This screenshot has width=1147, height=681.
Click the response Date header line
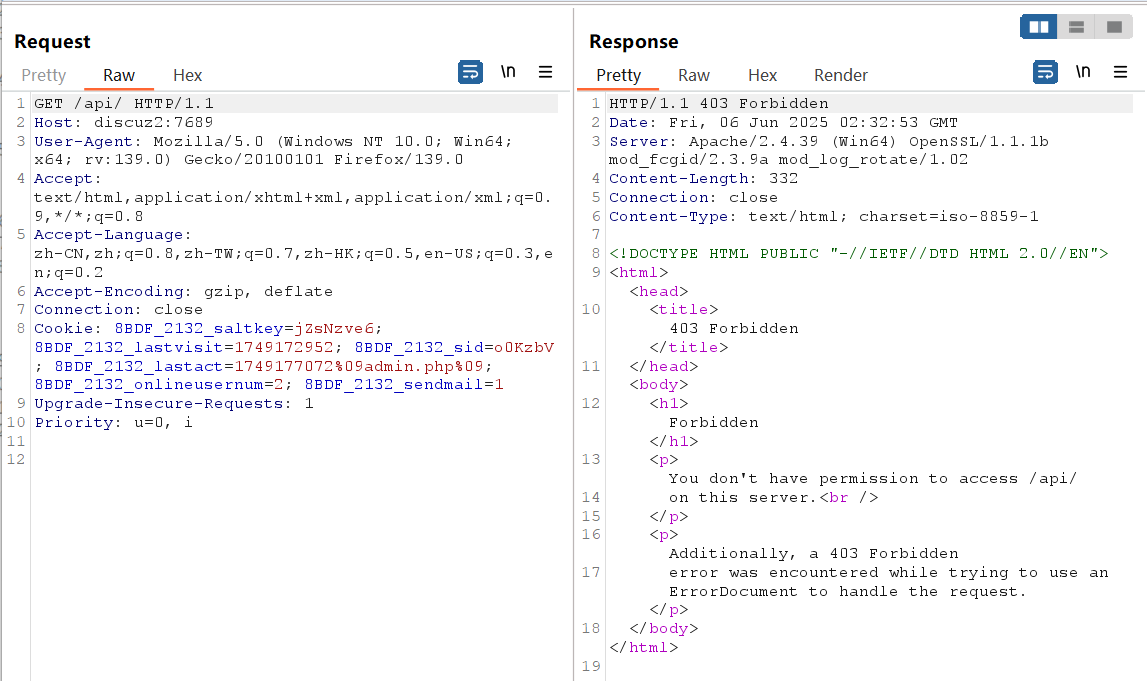click(x=783, y=122)
